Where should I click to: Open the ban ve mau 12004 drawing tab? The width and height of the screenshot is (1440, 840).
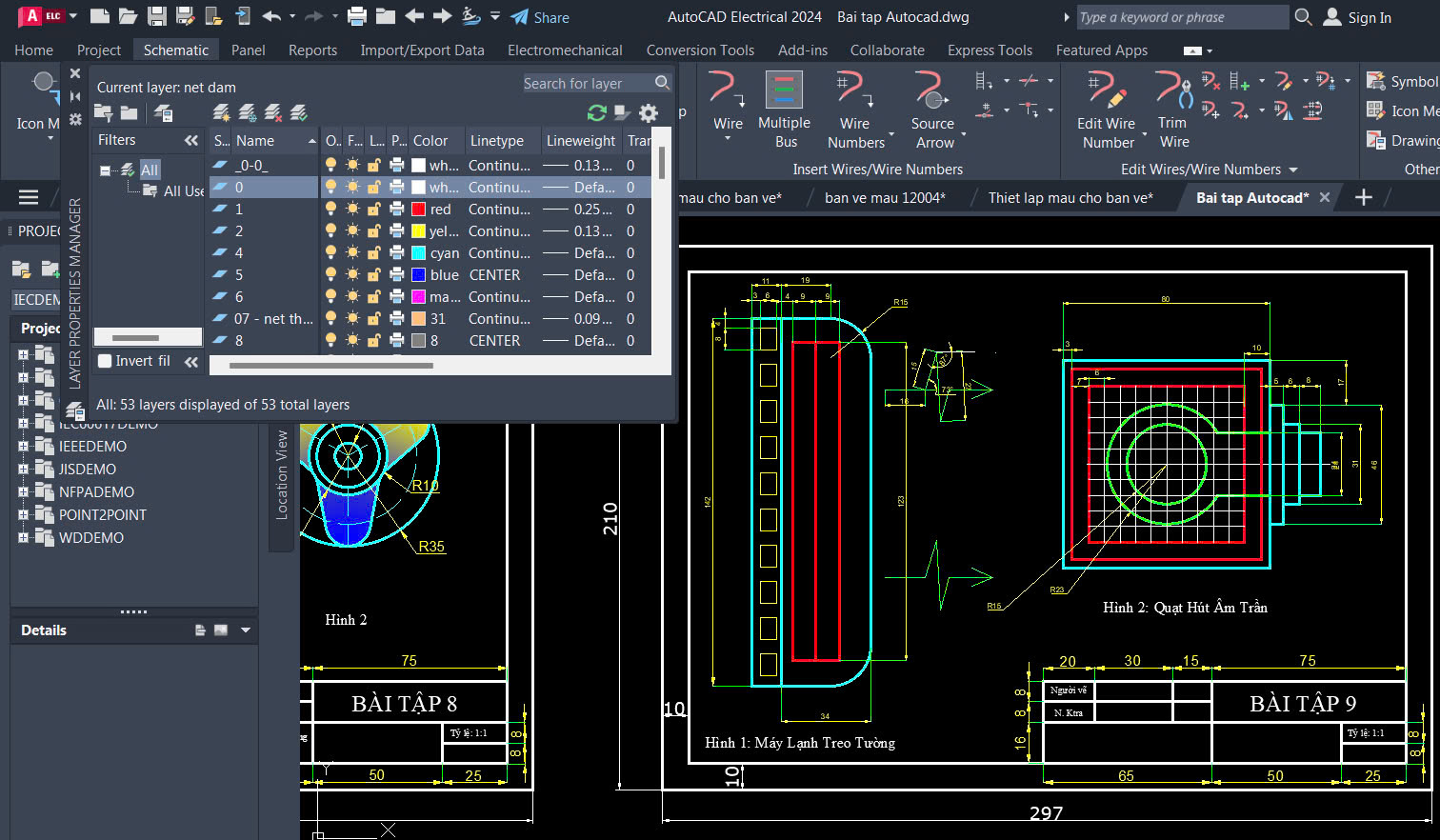pos(883,197)
